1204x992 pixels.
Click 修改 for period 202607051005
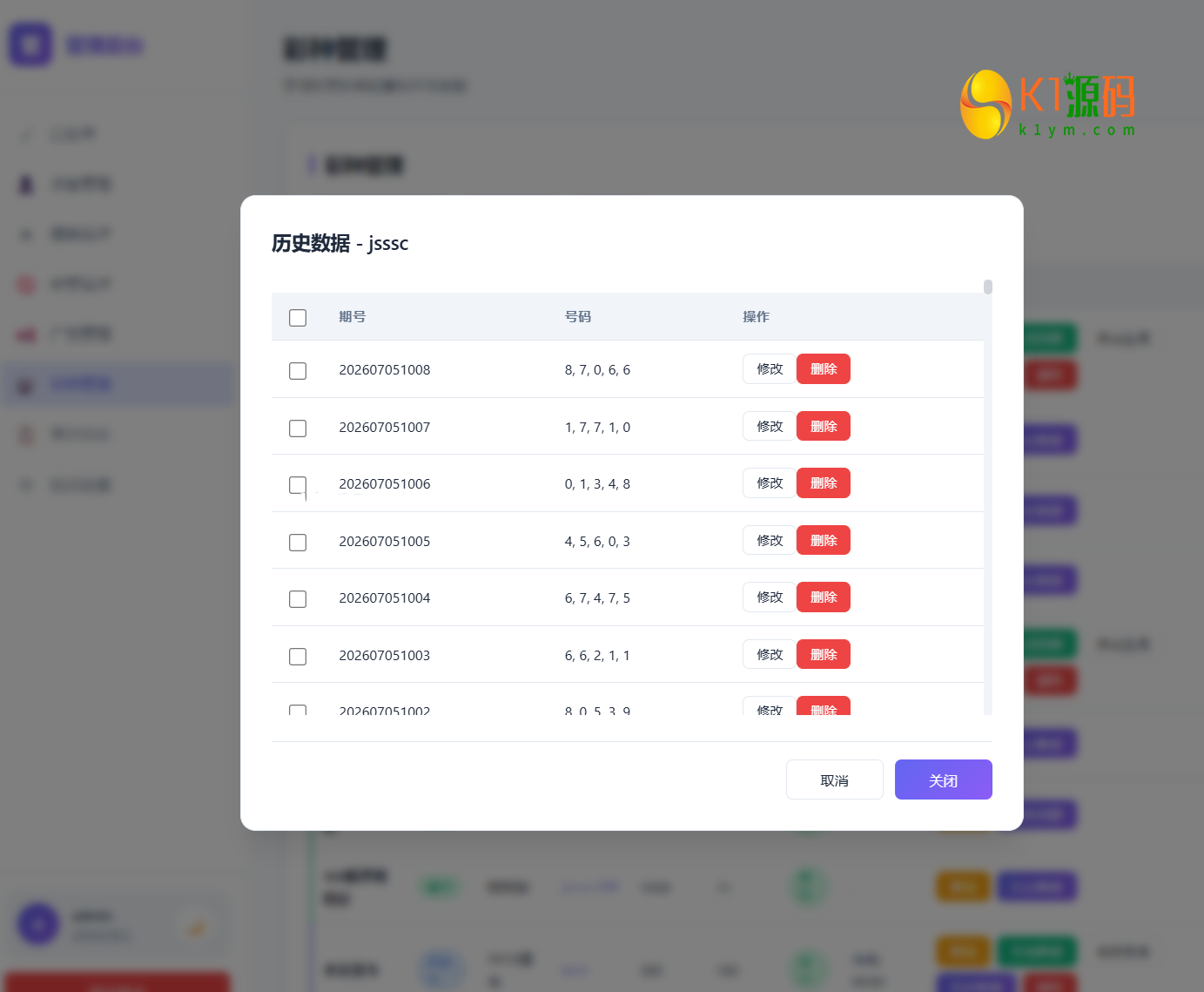pyautogui.click(x=770, y=540)
